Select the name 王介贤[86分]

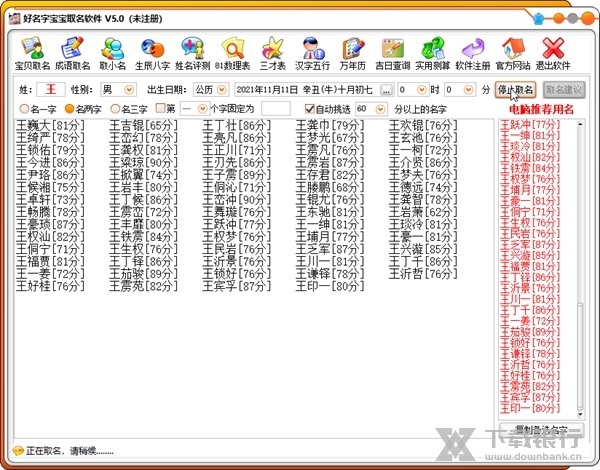click(x=423, y=162)
